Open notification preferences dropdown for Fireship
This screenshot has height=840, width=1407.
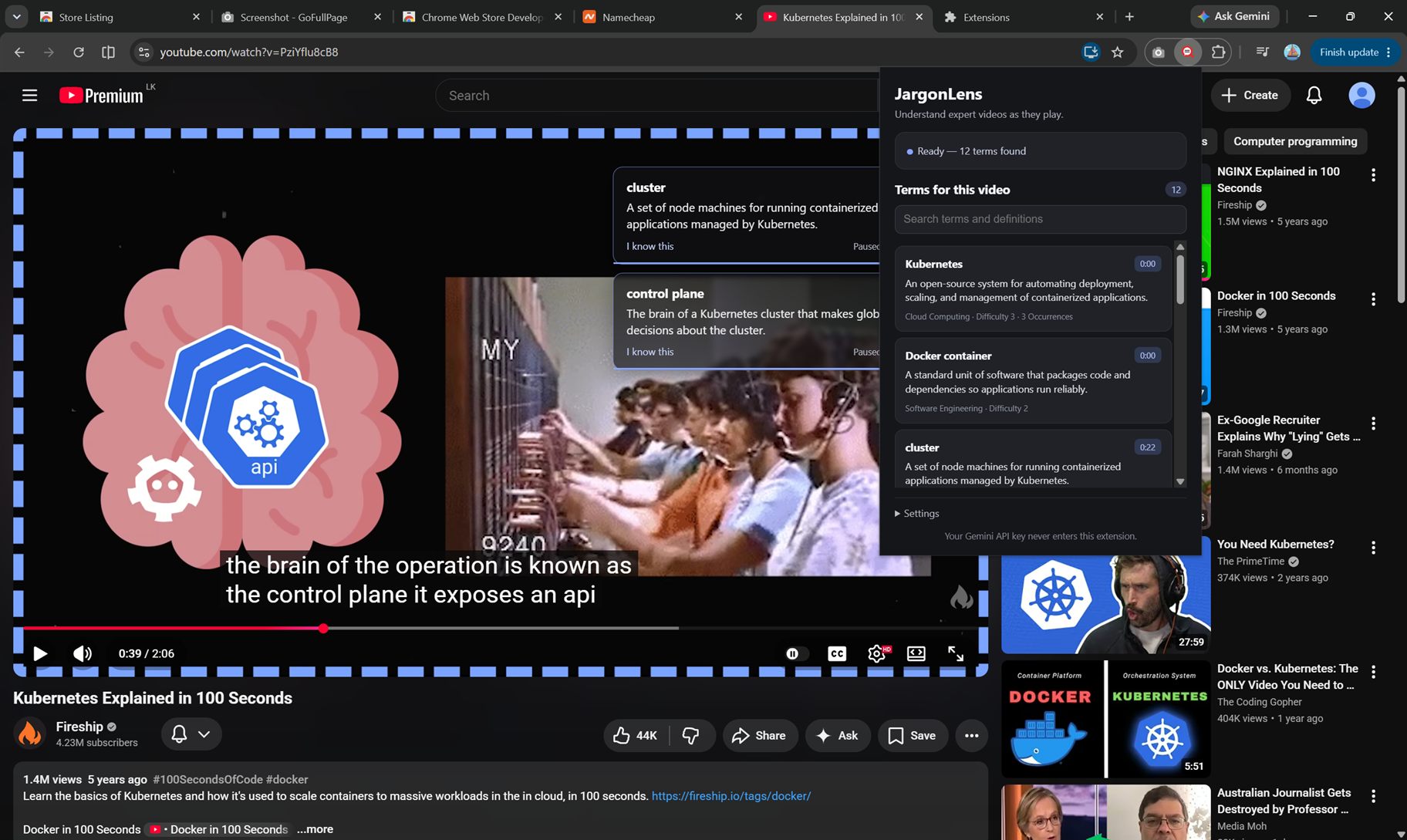[x=191, y=734]
